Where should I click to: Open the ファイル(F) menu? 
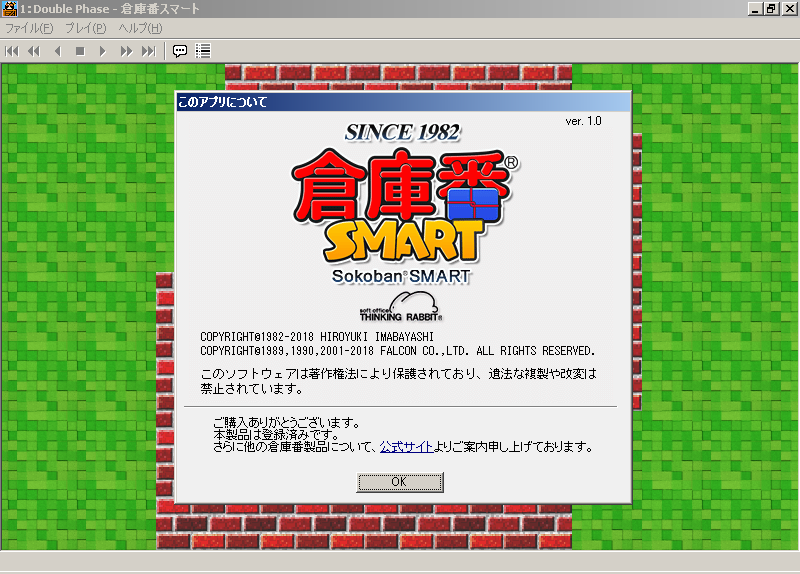click(29, 28)
